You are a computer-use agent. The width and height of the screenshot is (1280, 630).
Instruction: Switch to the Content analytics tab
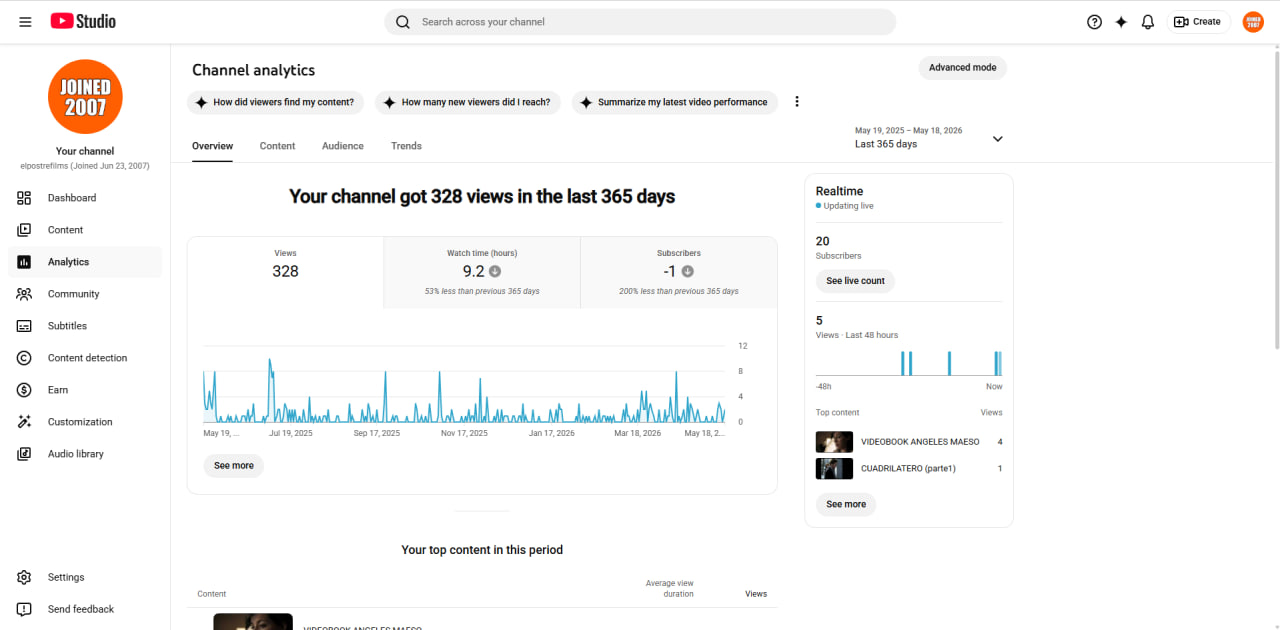pos(277,146)
